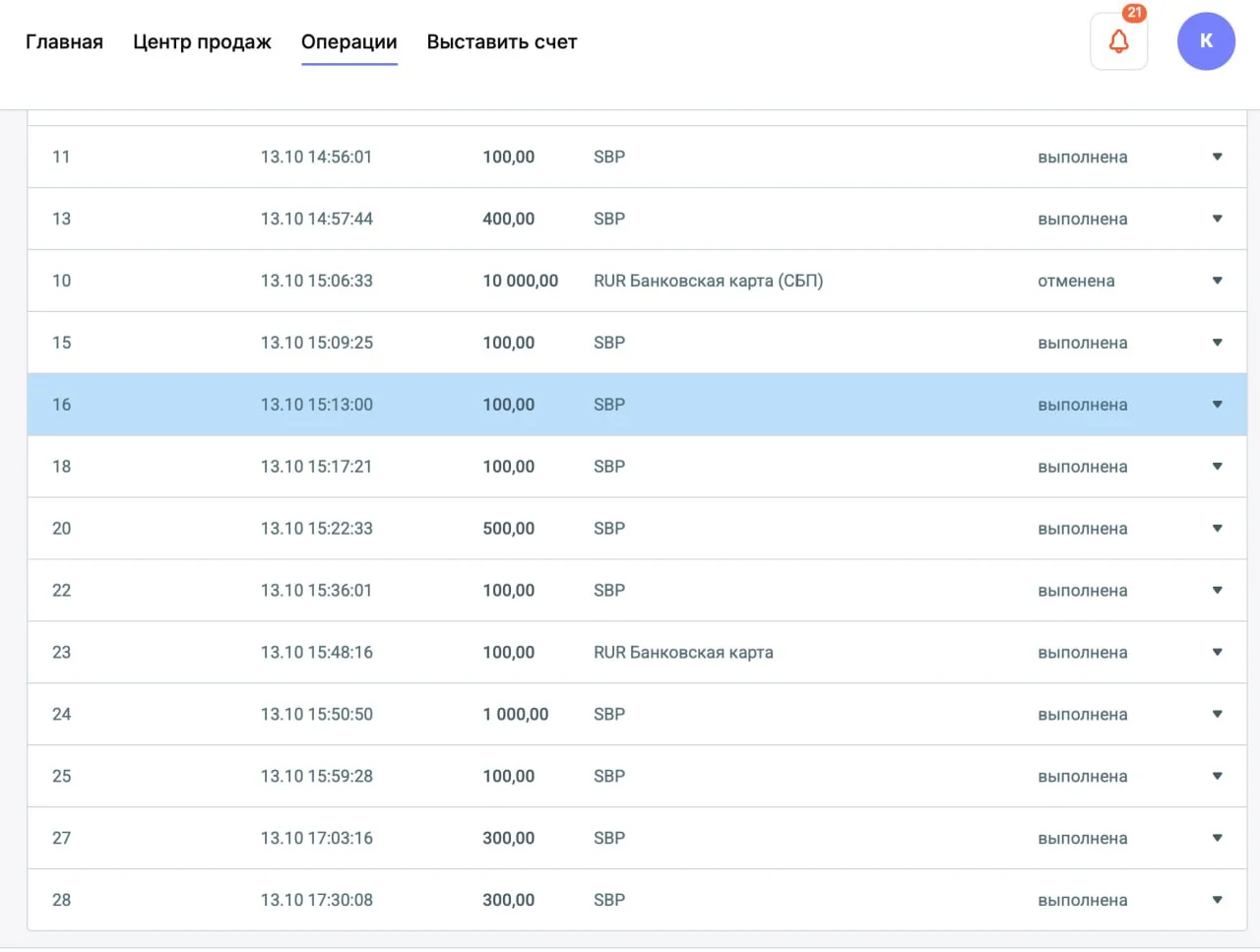Click the 300,00 amount in row 27
This screenshot has height=952, width=1260.
(x=508, y=839)
